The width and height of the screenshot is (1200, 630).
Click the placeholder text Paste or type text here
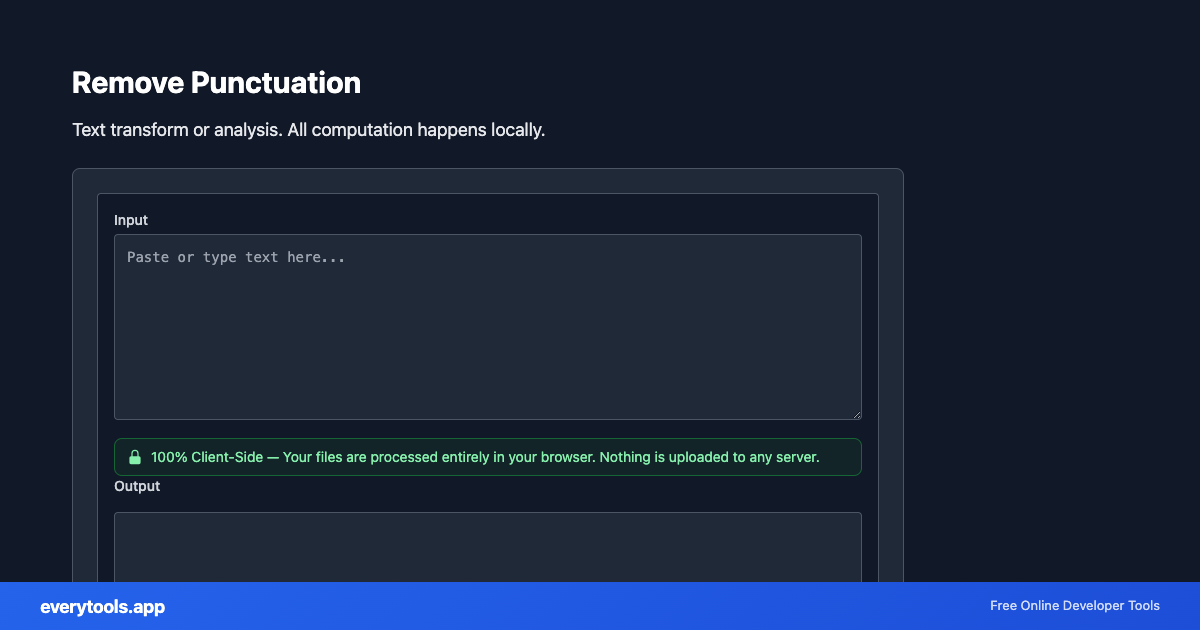(x=235, y=257)
